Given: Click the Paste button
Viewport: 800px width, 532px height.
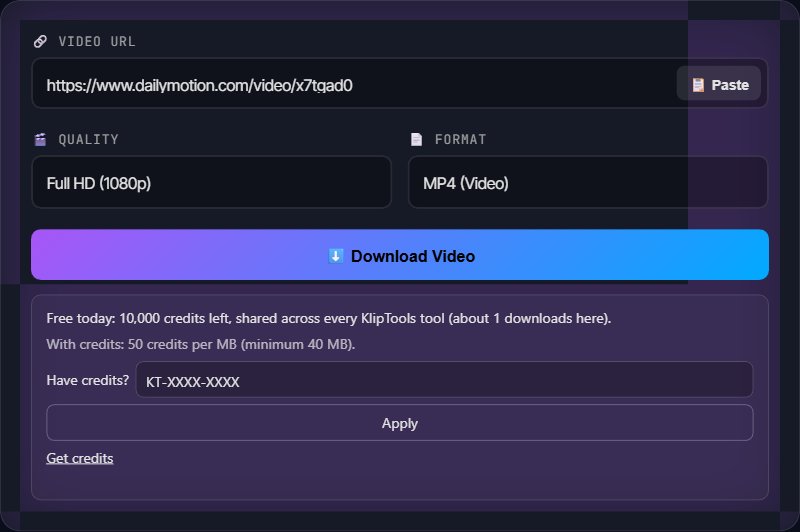Looking at the screenshot, I should 718,84.
